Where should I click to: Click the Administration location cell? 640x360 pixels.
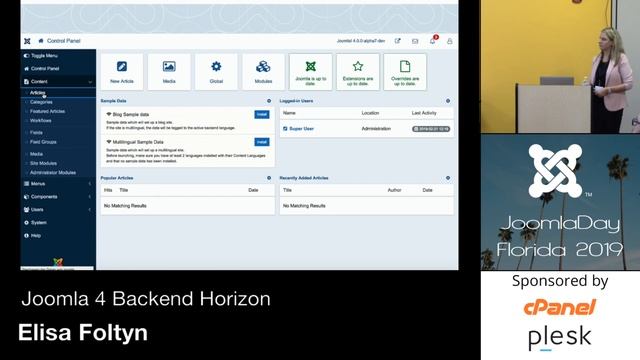pyautogui.click(x=376, y=129)
